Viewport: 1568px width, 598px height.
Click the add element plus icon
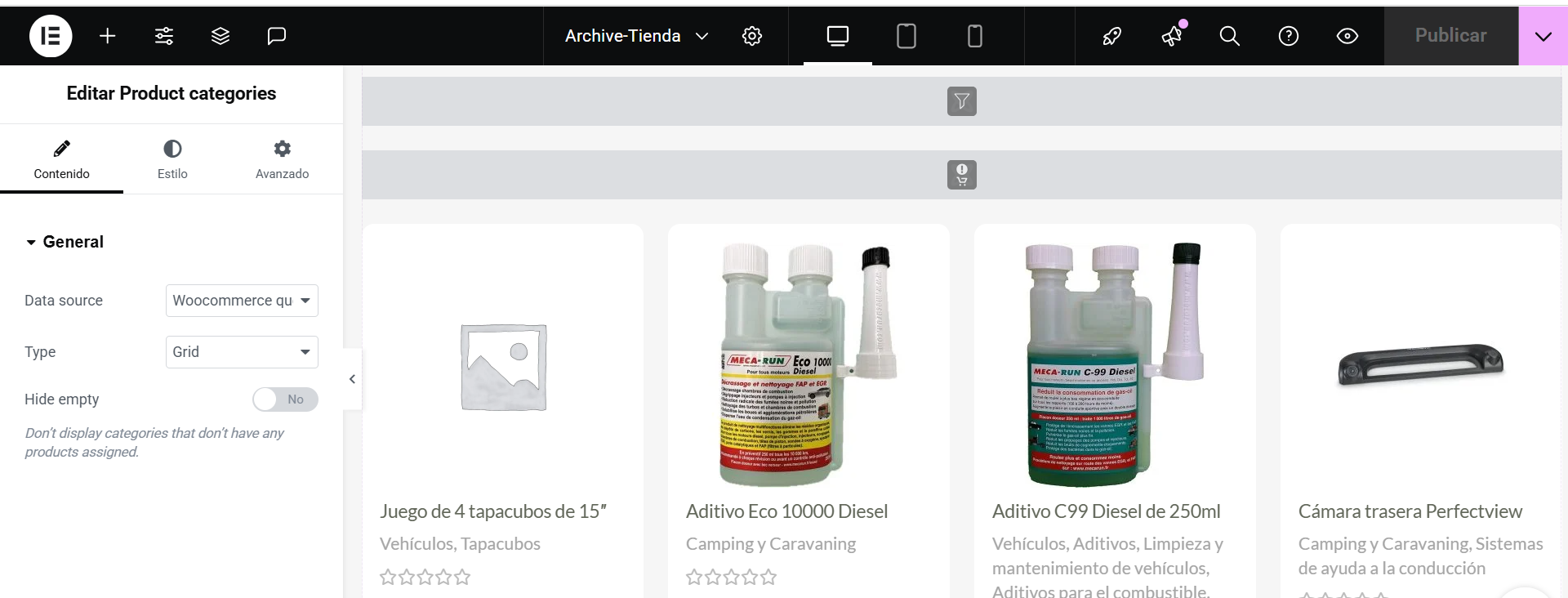coord(107,36)
